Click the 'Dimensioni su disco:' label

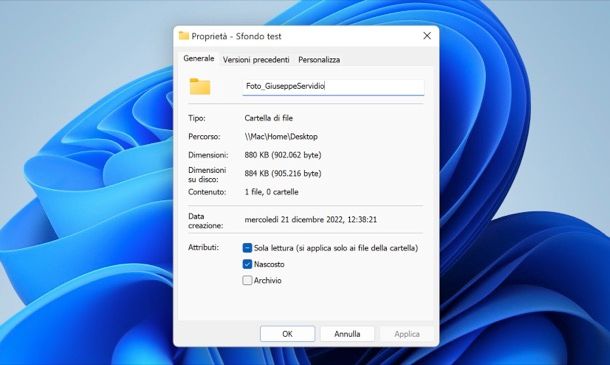207,175
